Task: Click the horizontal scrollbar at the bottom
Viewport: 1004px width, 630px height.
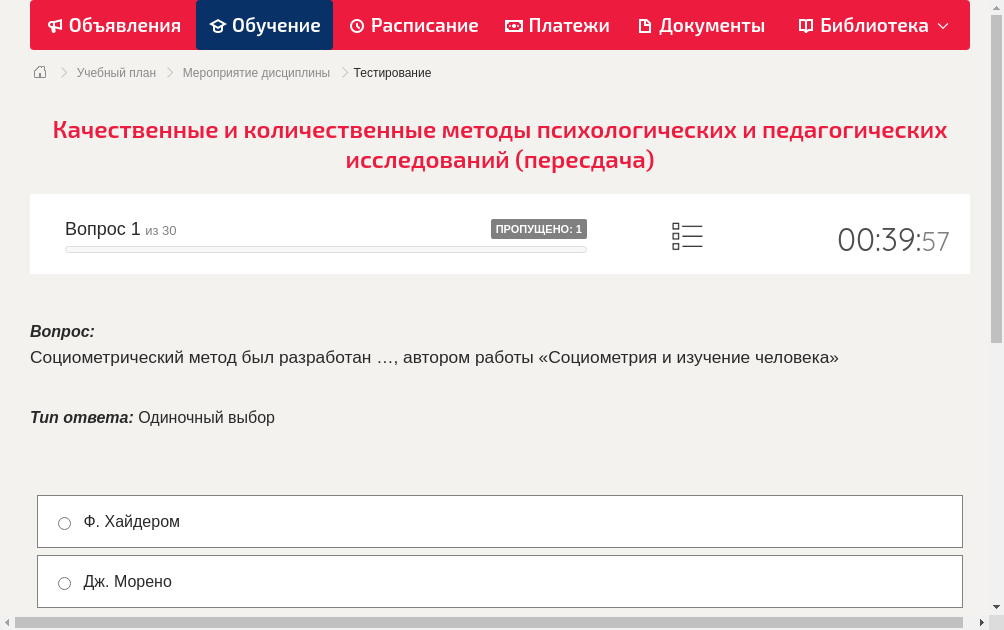Action: pos(500,623)
